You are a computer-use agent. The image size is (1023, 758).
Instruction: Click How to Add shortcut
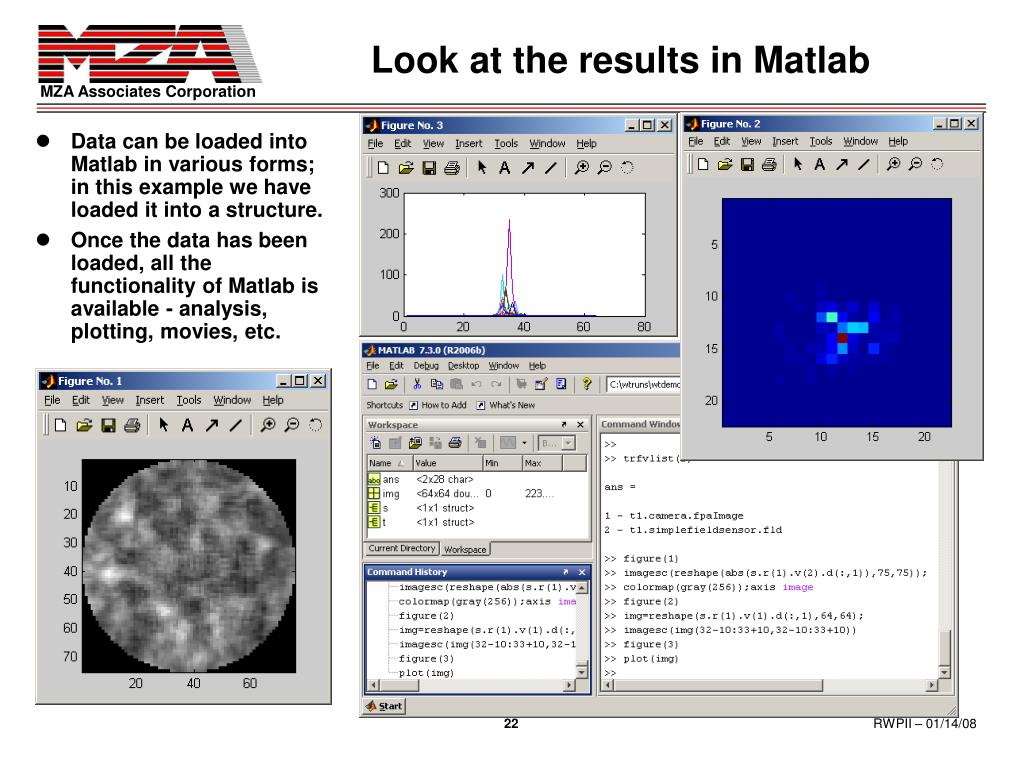click(x=438, y=405)
